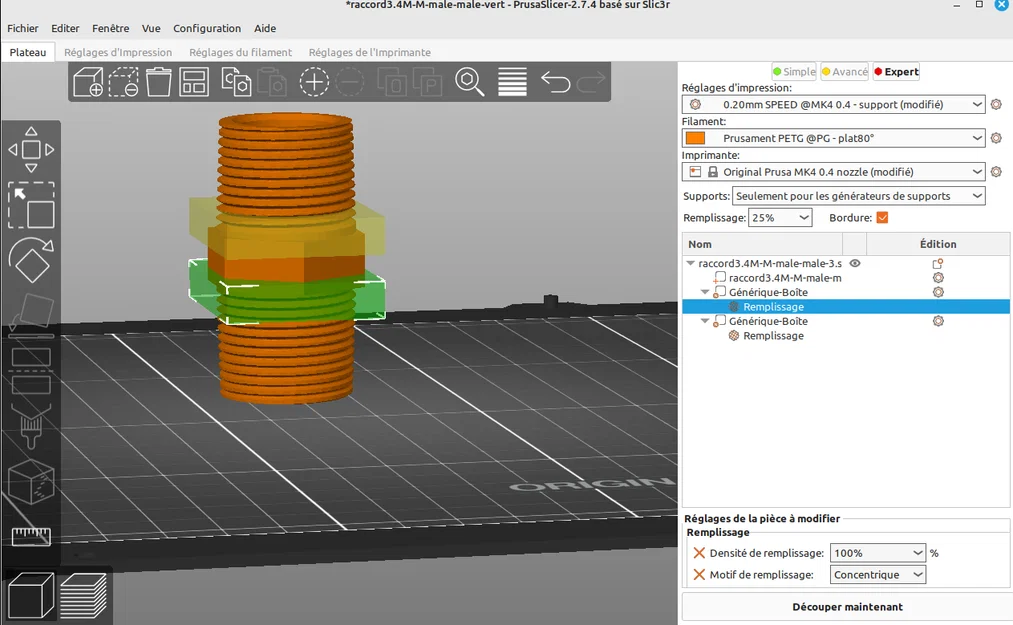Image resolution: width=1013 pixels, height=625 pixels.
Task: Open the Fichier menu
Action: [23, 28]
